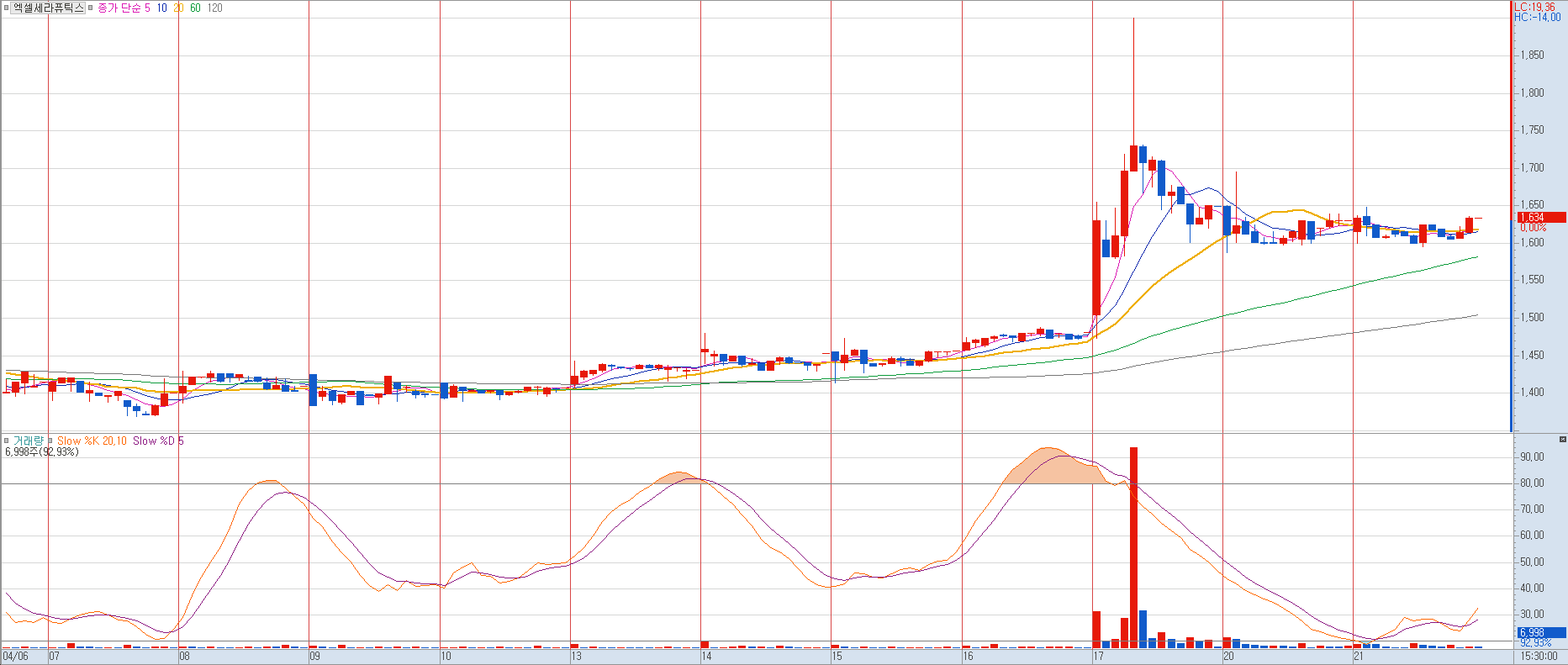Click the 거래량 volume indicator label
The image size is (1568, 665).
pyautogui.click(x=28, y=441)
